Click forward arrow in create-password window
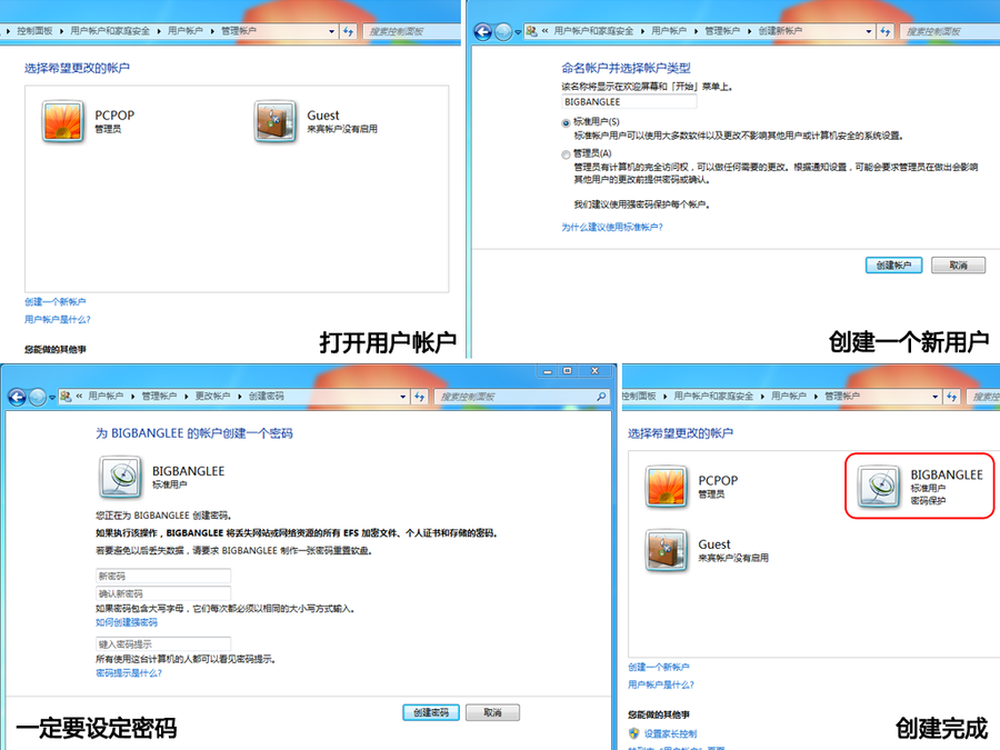 coord(38,397)
